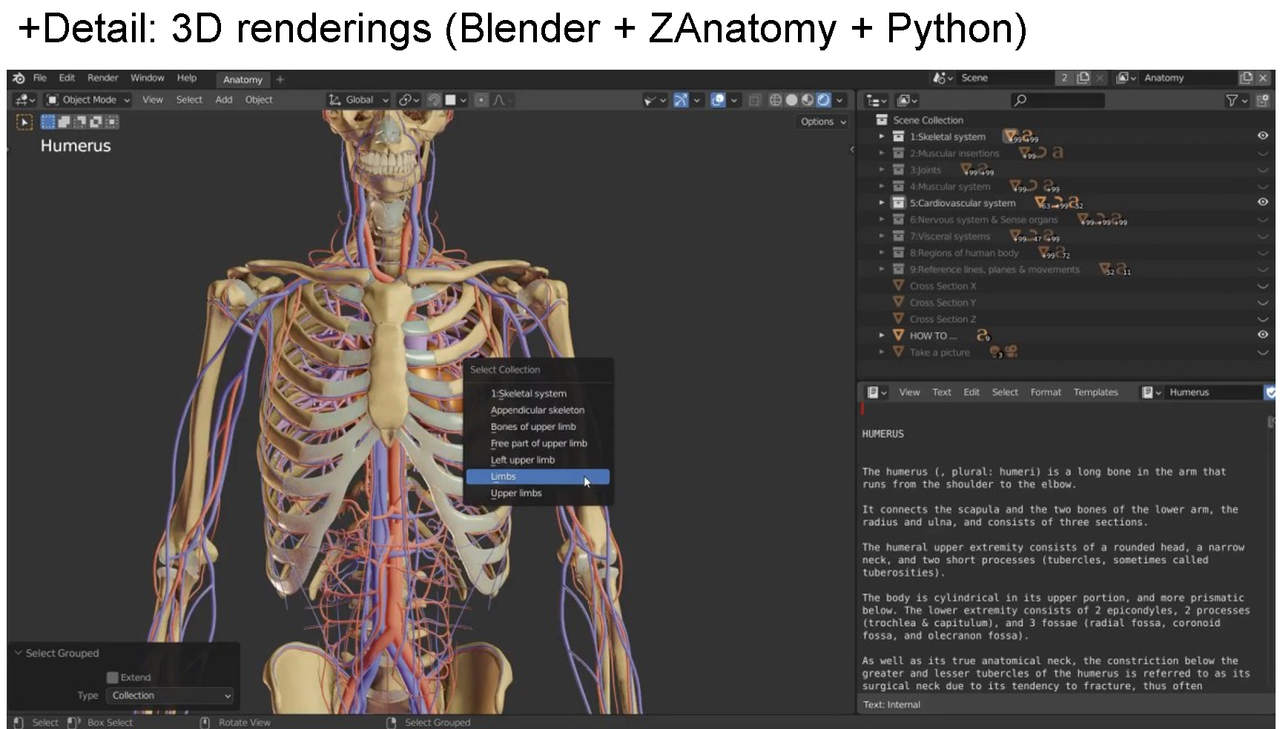Expand the HOW TO ... item
Image resolution: width=1280 pixels, height=729 pixels.
(882, 336)
